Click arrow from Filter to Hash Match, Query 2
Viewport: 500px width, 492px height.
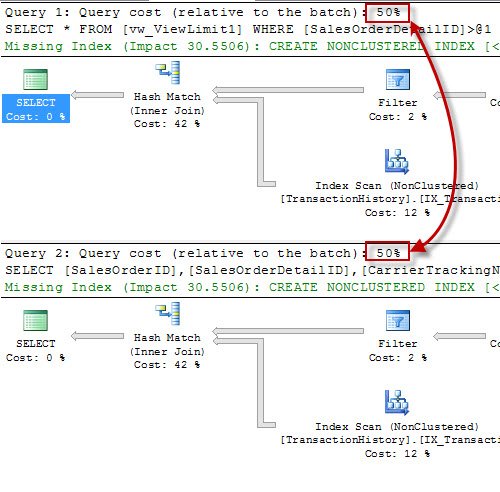tap(288, 331)
